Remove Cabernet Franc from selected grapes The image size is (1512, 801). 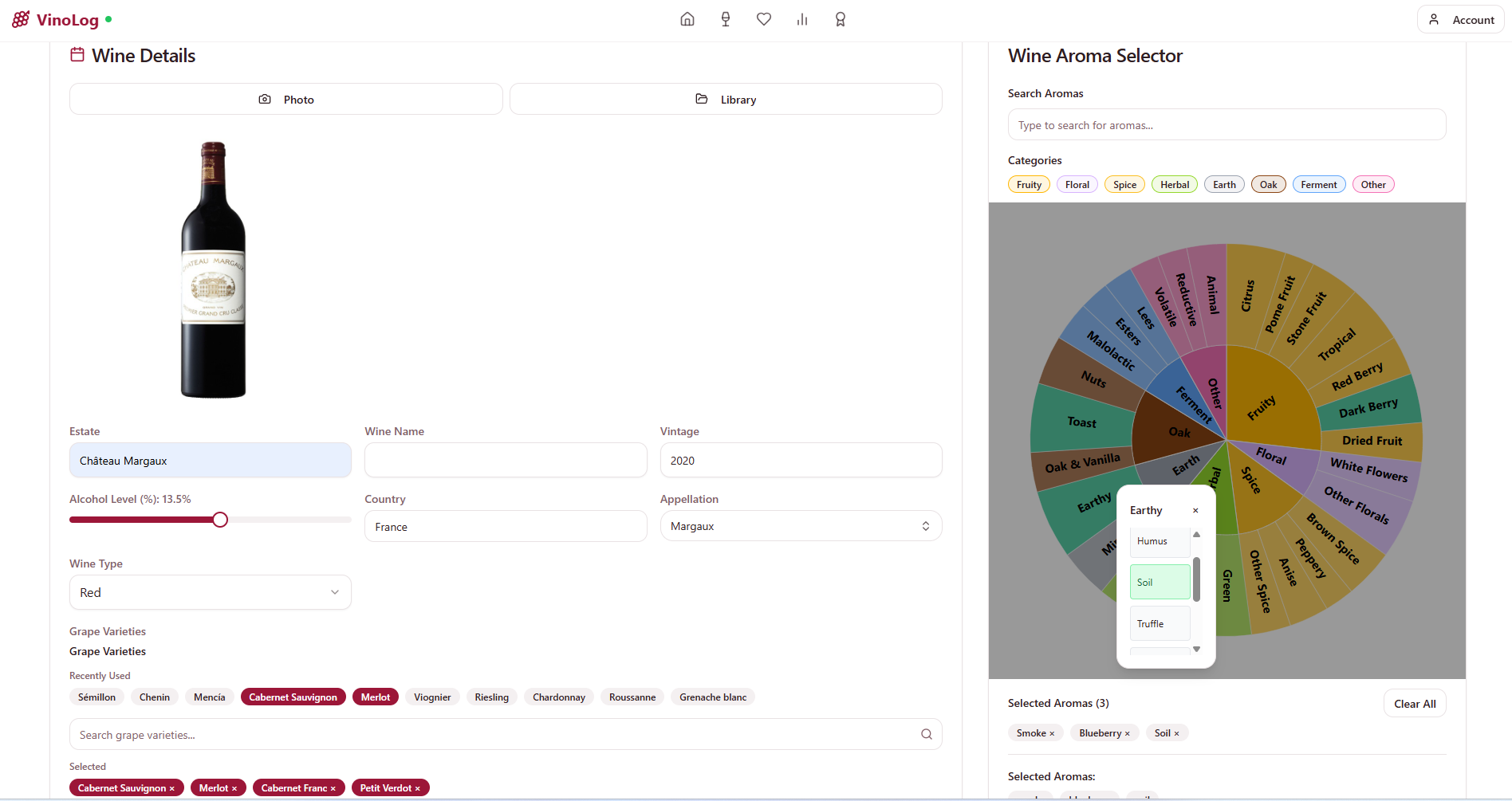(333, 788)
